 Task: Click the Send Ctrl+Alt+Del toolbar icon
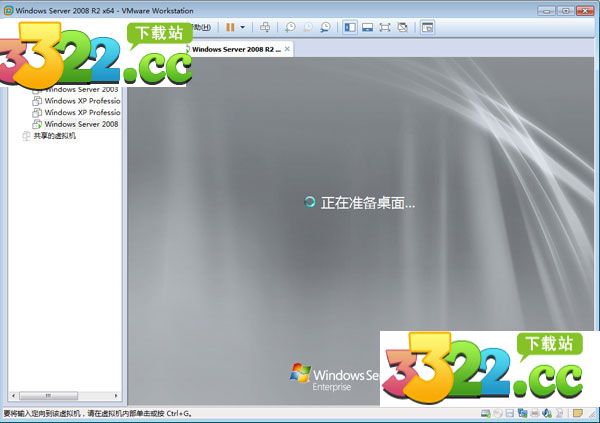point(265,27)
